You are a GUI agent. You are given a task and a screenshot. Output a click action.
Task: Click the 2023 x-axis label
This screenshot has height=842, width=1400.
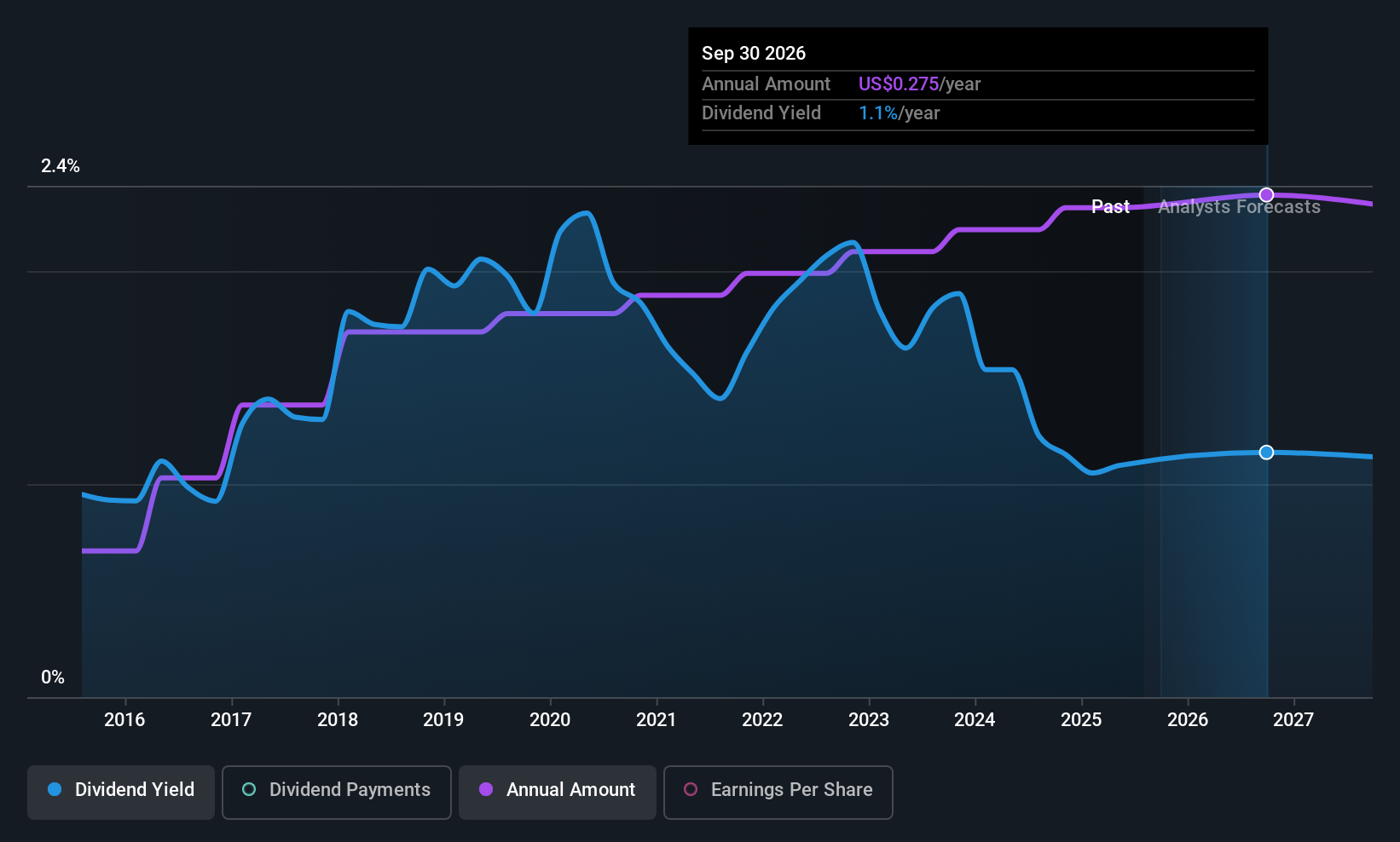[x=869, y=720]
